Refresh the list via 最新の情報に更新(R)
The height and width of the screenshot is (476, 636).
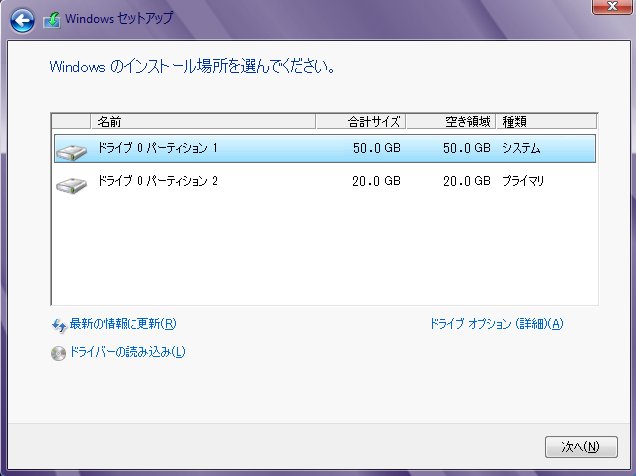click(123, 324)
